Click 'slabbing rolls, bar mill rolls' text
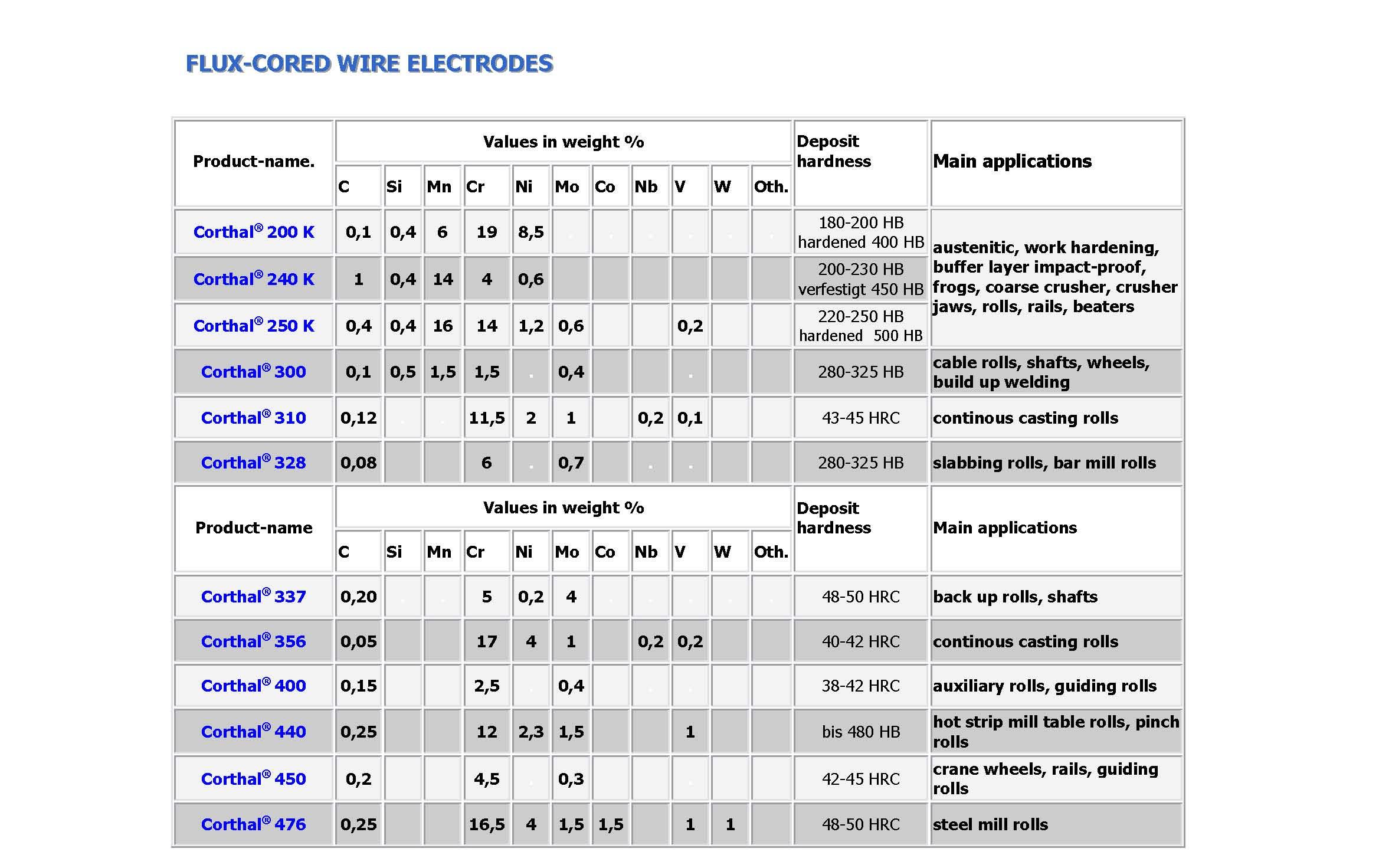This screenshot has height=868, width=1379. click(x=1044, y=463)
